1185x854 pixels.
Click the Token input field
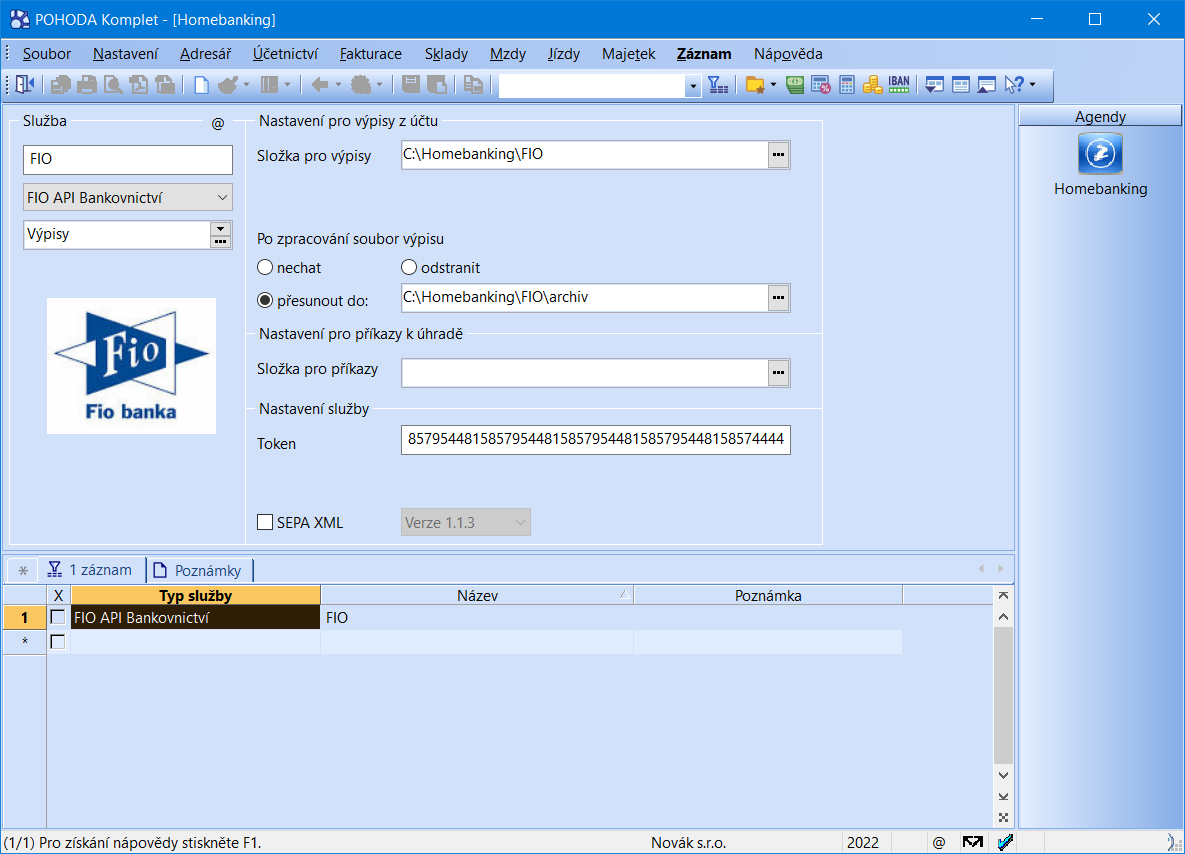pos(595,441)
